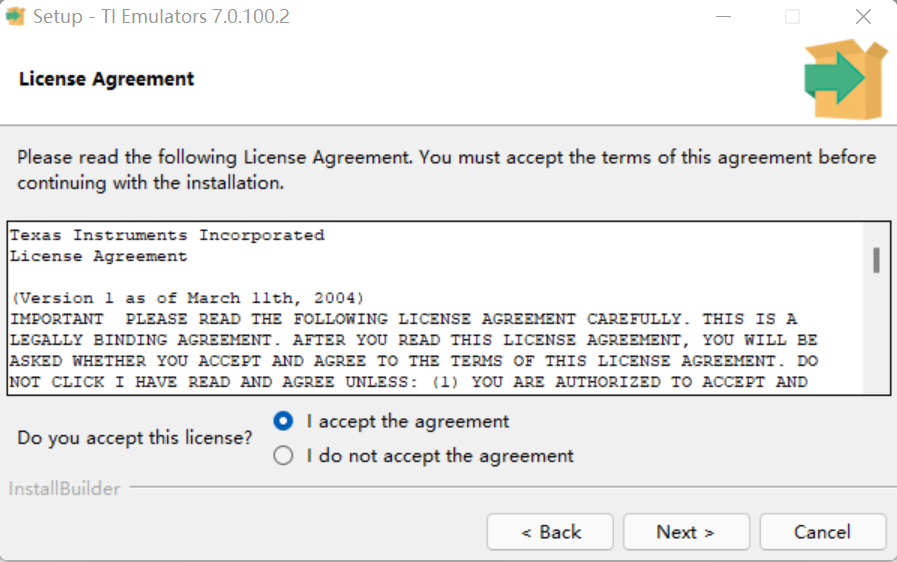
Task: Minimize the setup window
Action: coord(724,17)
